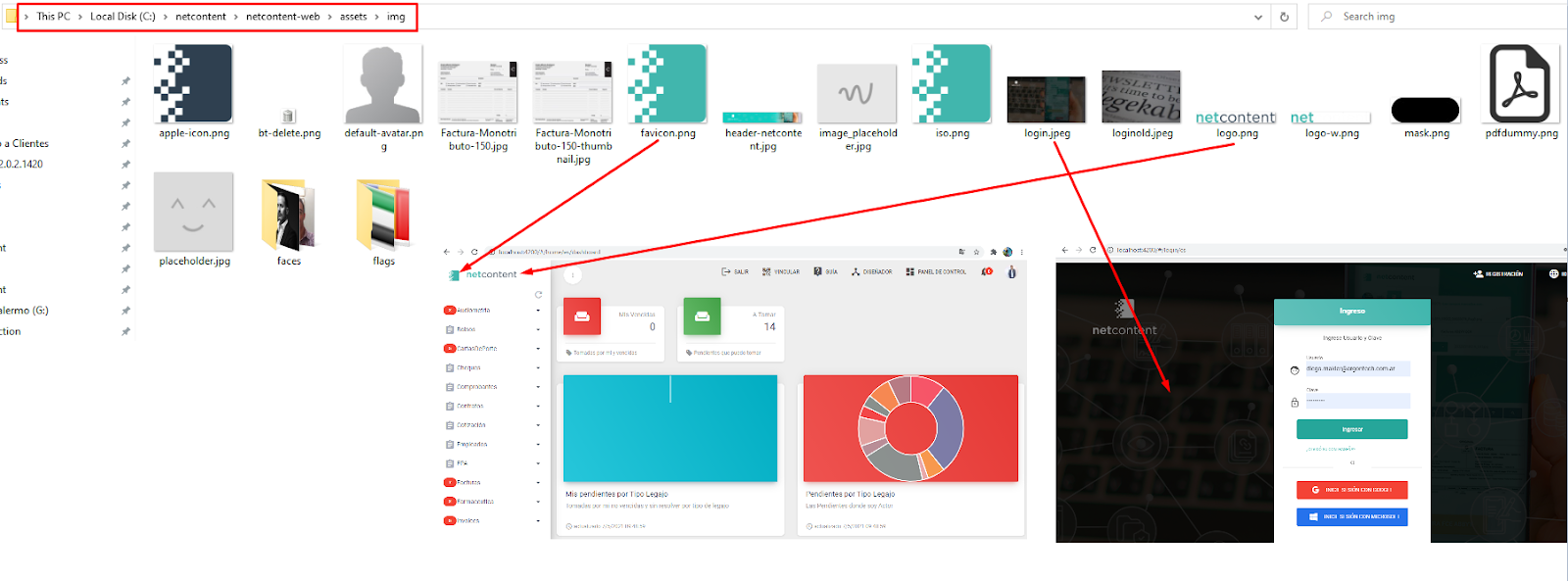Click the red Mis Vencidas card icon
Screen dimensions: 1568x581
pyautogui.click(x=581, y=316)
